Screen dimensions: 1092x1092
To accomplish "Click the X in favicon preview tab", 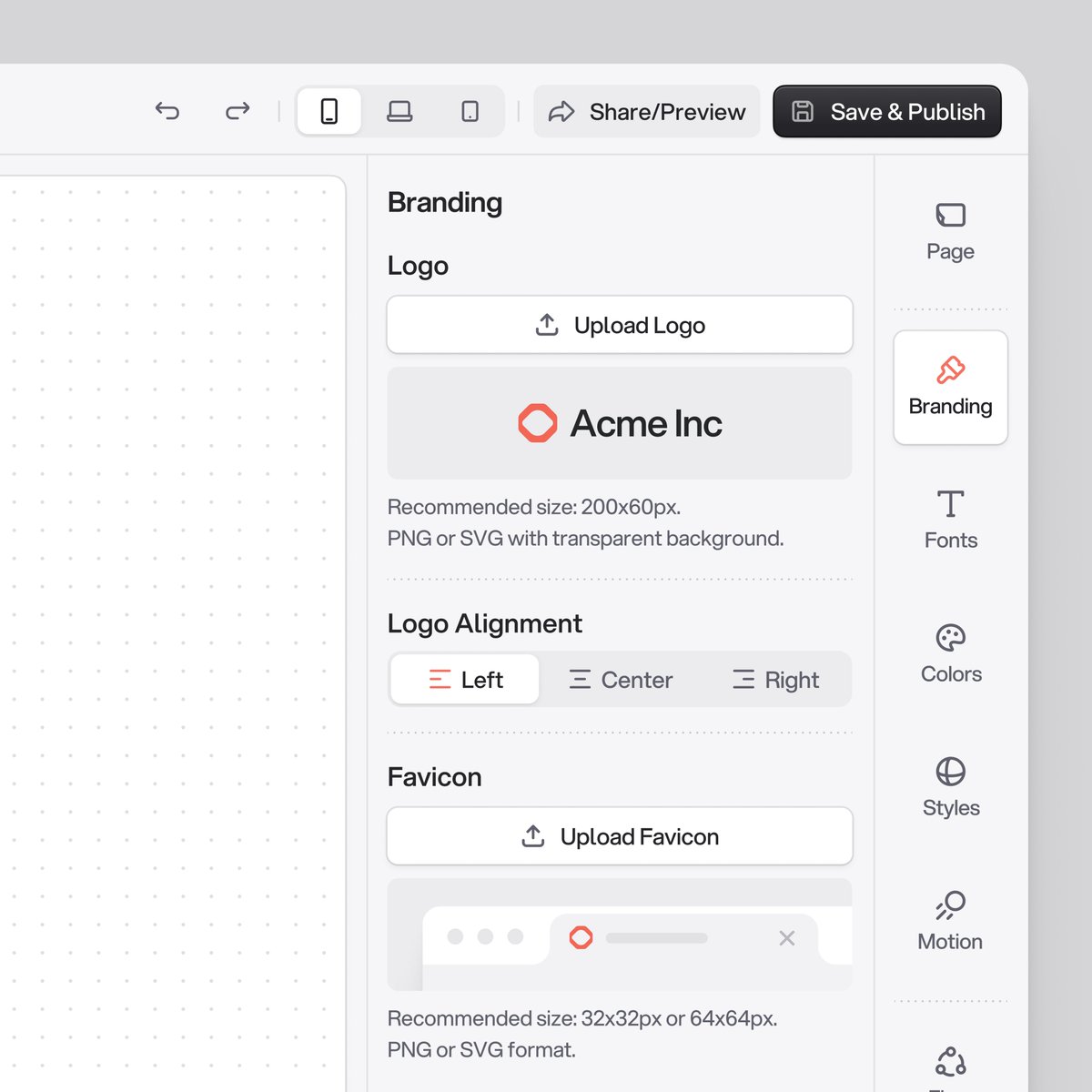I will coord(787,938).
